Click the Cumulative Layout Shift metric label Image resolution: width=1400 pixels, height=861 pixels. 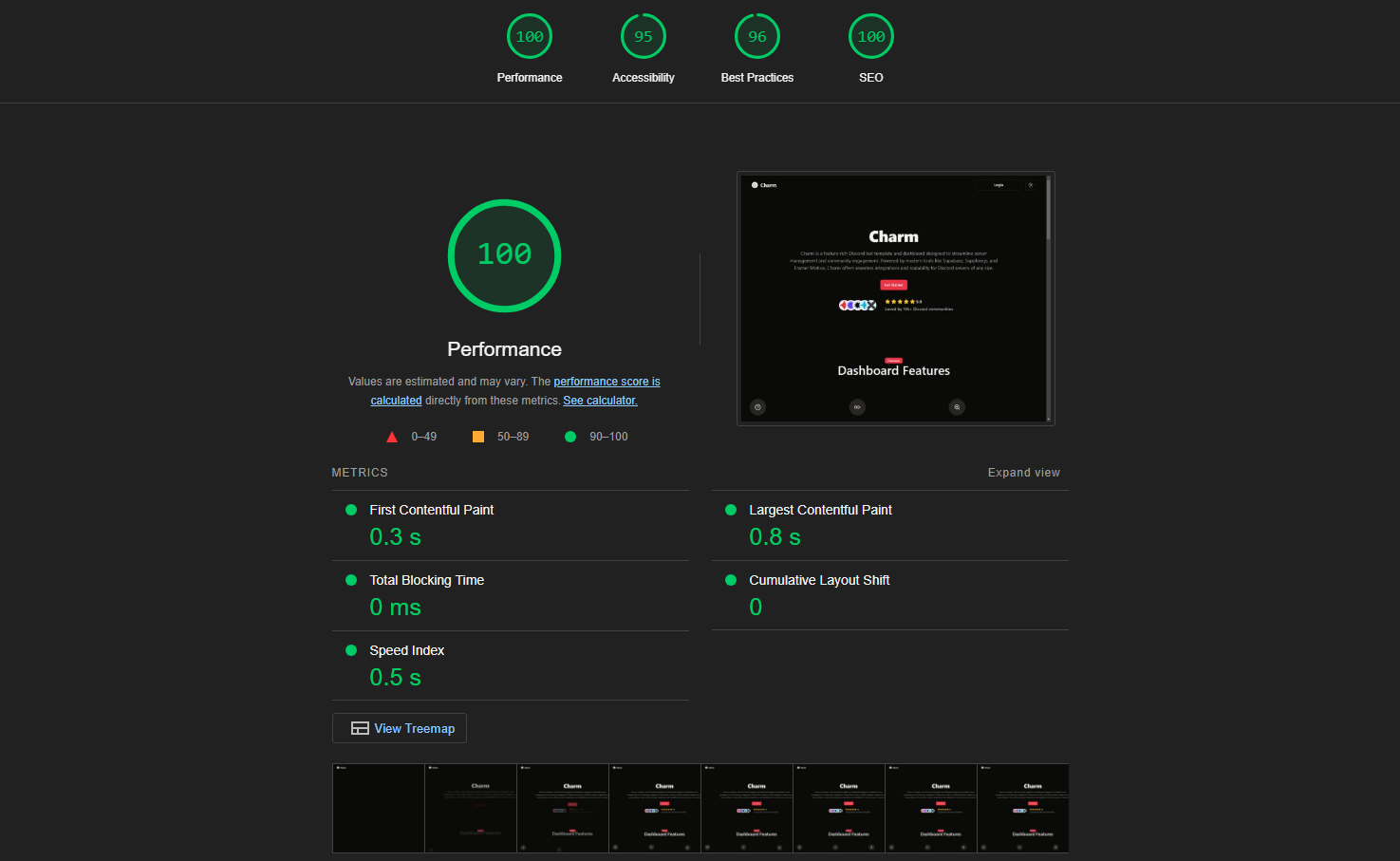click(x=819, y=580)
